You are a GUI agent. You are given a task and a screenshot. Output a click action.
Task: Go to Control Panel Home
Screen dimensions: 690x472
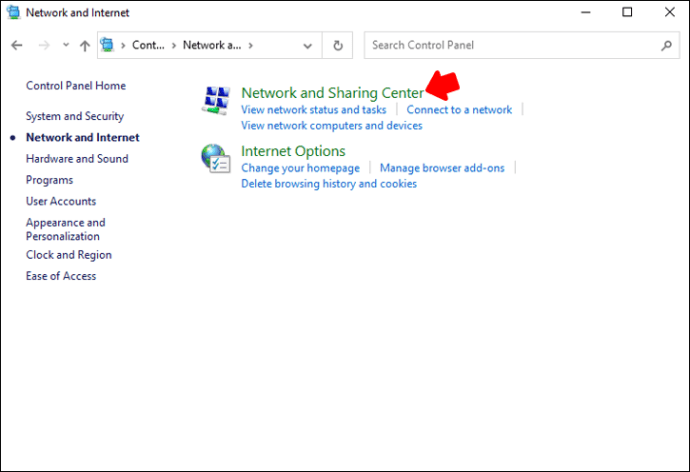(x=76, y=86)
